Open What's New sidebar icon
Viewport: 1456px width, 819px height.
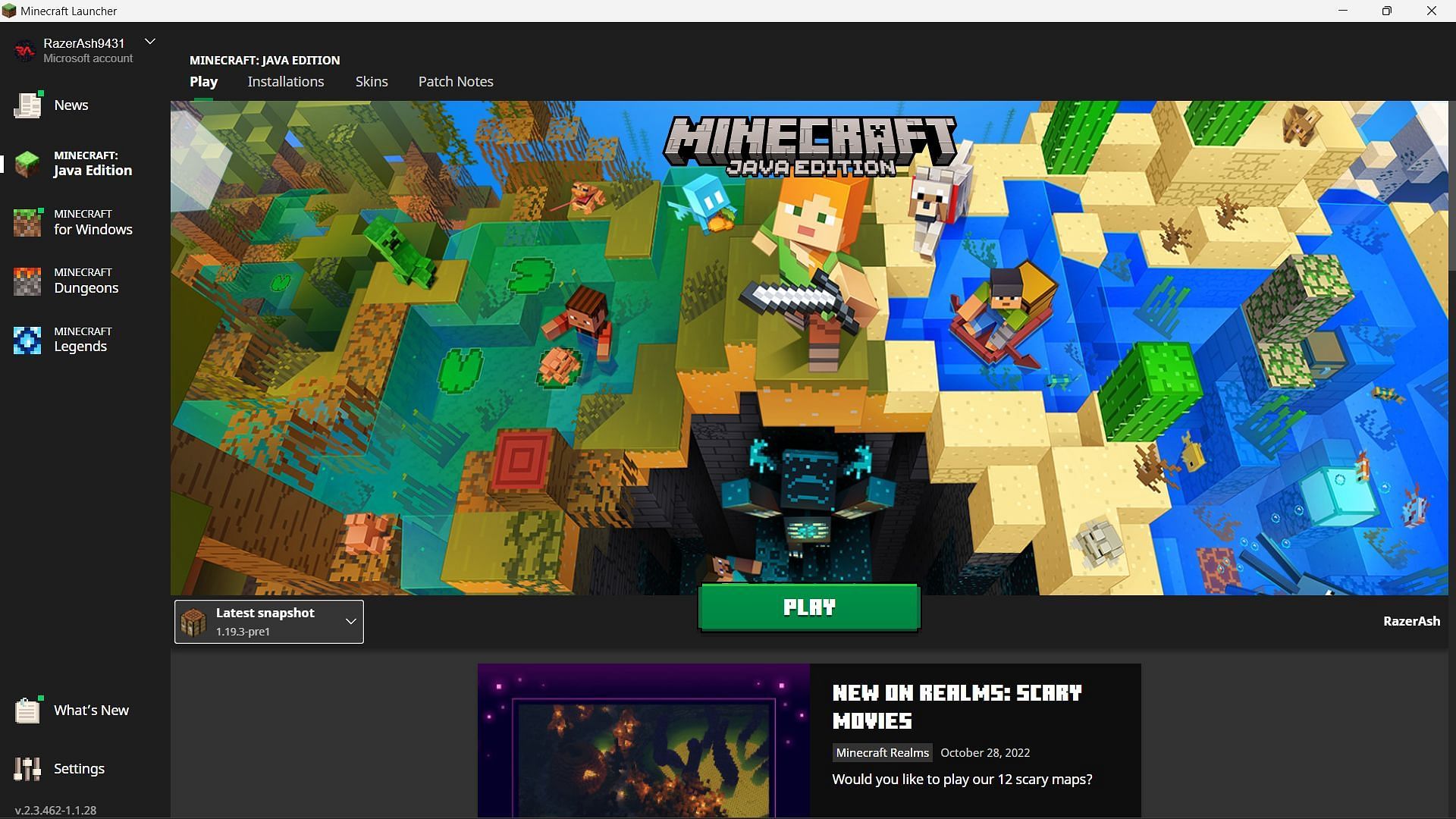click(27, 710)
